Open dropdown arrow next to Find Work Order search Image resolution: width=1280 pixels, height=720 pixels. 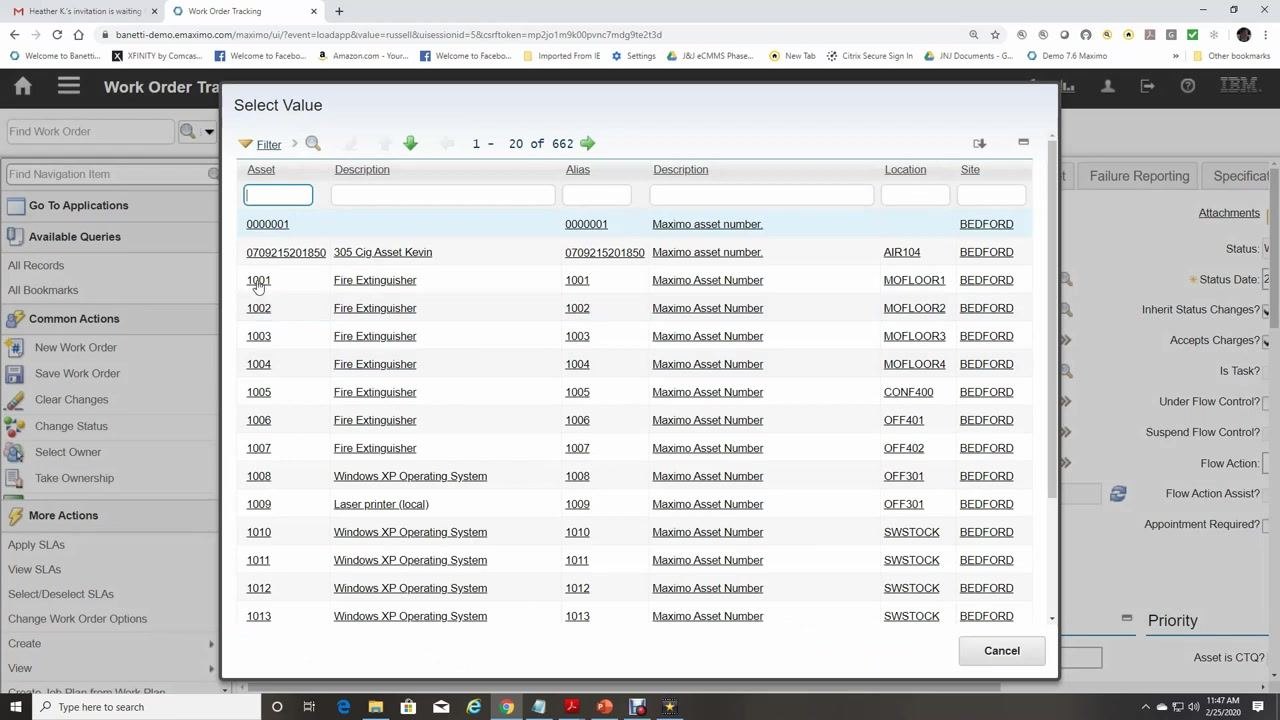209,131
